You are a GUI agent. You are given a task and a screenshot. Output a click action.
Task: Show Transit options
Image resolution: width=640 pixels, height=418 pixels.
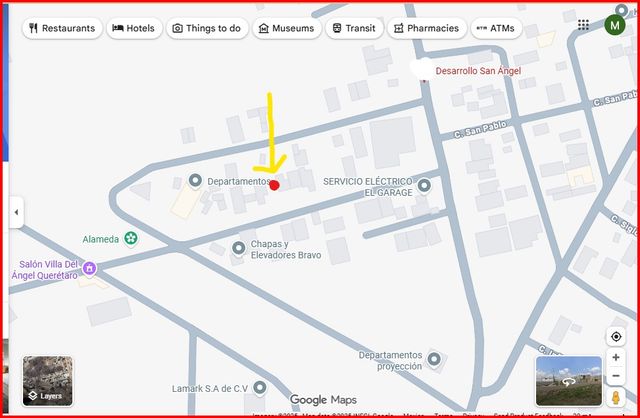[354, 28]
